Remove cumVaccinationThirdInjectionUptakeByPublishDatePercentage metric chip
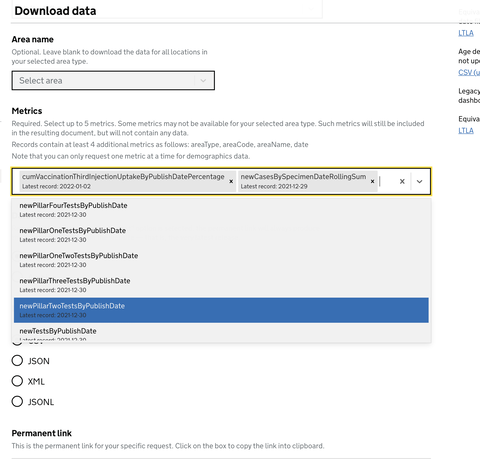480x459 pixels. click(231, 181)
